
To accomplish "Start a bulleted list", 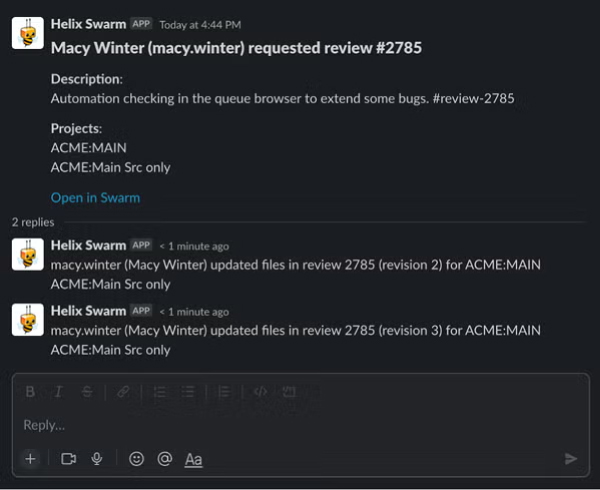I will (x=188, y=392).
